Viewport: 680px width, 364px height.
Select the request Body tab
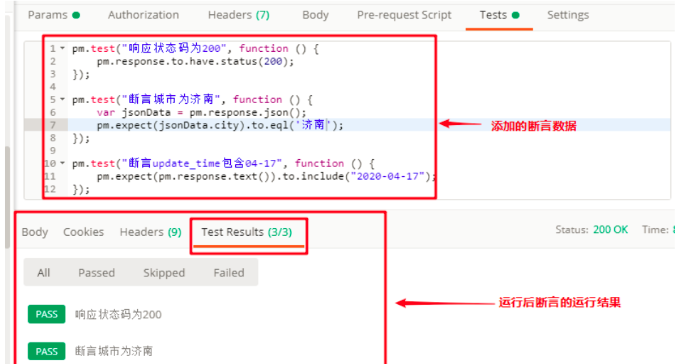pyautogui.click(x=315, y=15)
